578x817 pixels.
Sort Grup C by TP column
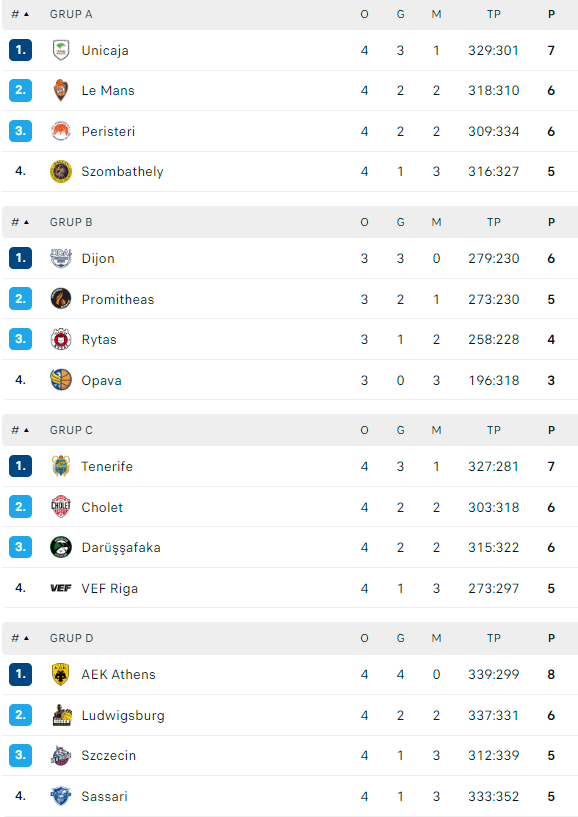tap(494, 430)
